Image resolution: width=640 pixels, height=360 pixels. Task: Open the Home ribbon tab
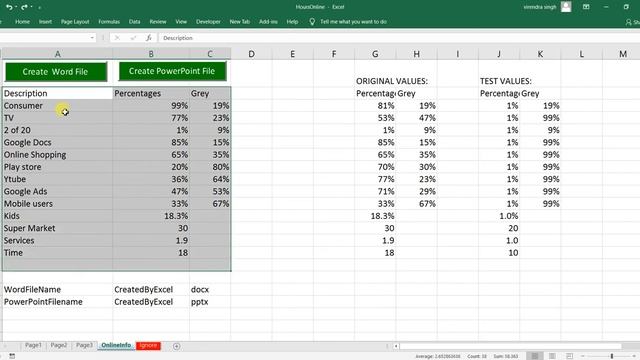[22, 22]
